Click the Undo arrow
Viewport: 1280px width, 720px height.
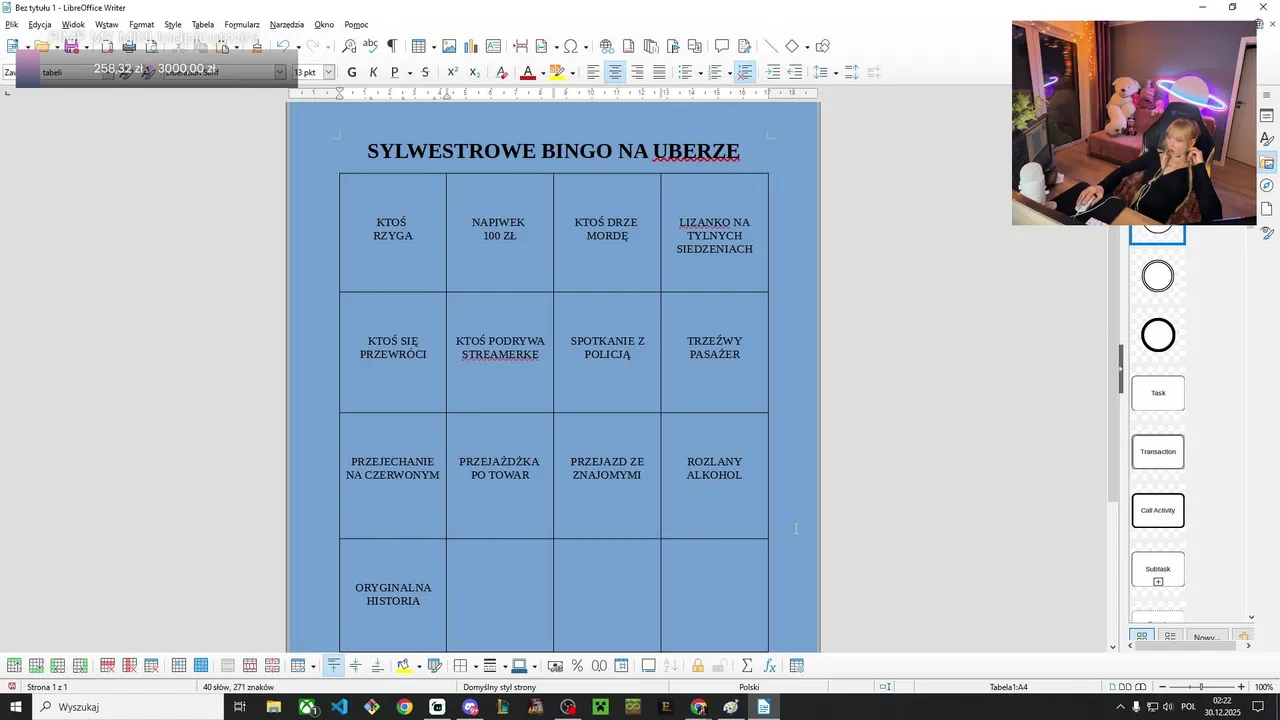click(283, 46)
